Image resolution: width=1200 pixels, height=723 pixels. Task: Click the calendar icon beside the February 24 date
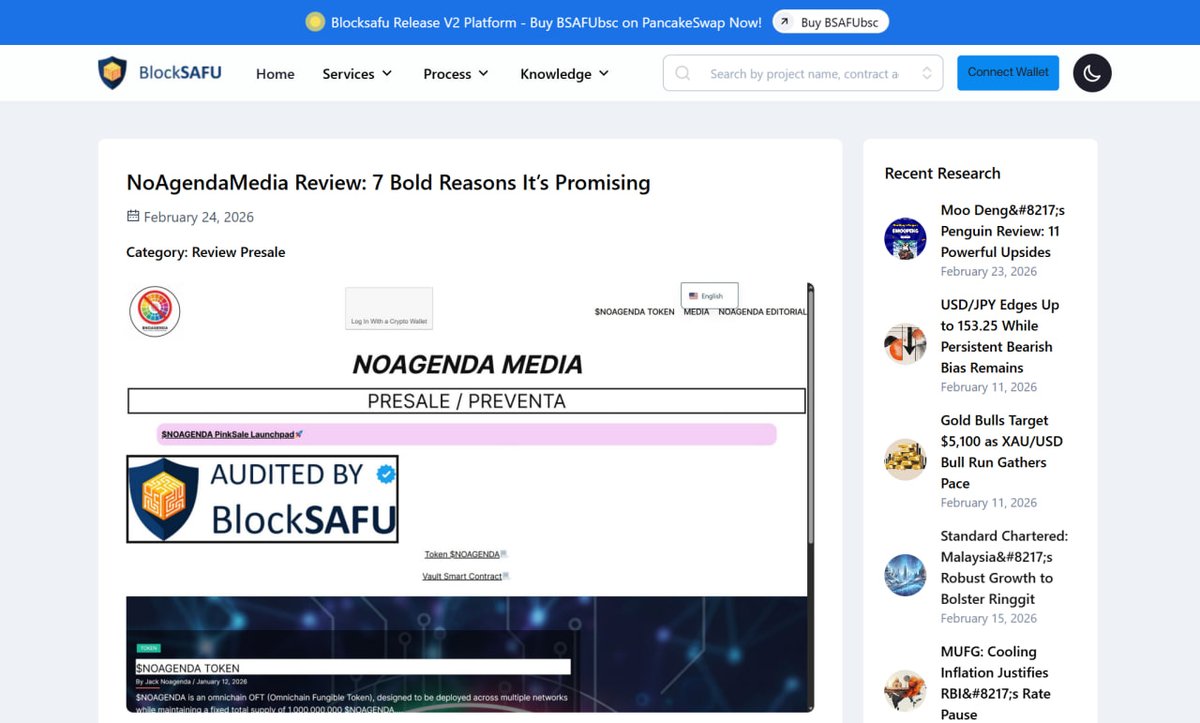pos(132,216)
